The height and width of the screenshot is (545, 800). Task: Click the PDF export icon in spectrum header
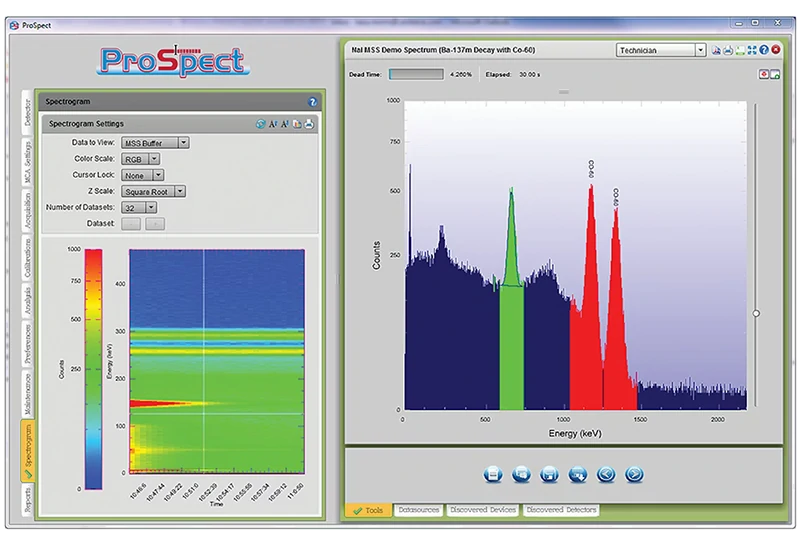pyautogui.click(x=716, y=50)
